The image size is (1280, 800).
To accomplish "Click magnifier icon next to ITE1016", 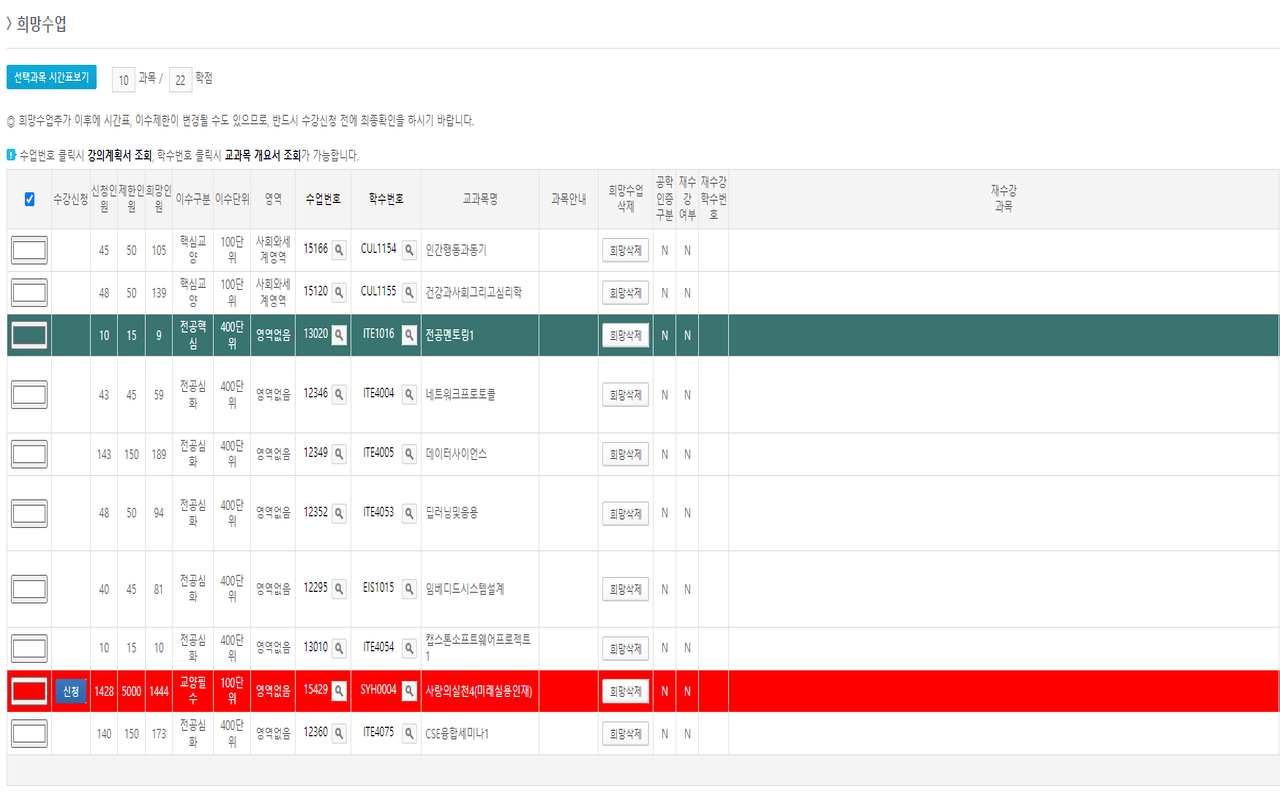I will (409, 335).
